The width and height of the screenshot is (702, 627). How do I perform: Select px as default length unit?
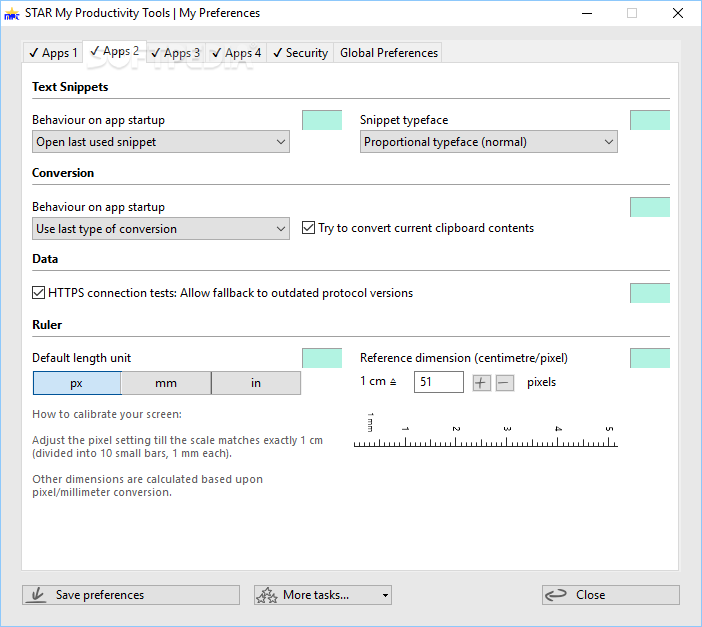tap(77, 383)
